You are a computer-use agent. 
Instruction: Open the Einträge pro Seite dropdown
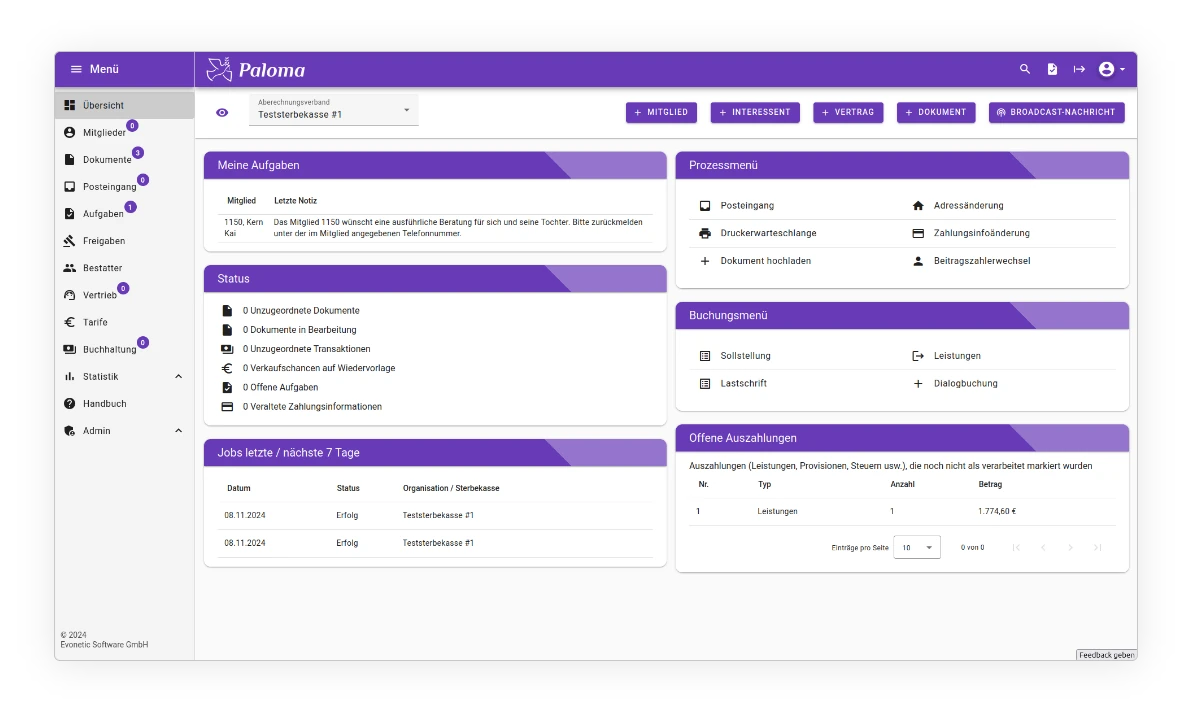pyautogui.click(x=916, y=547)
